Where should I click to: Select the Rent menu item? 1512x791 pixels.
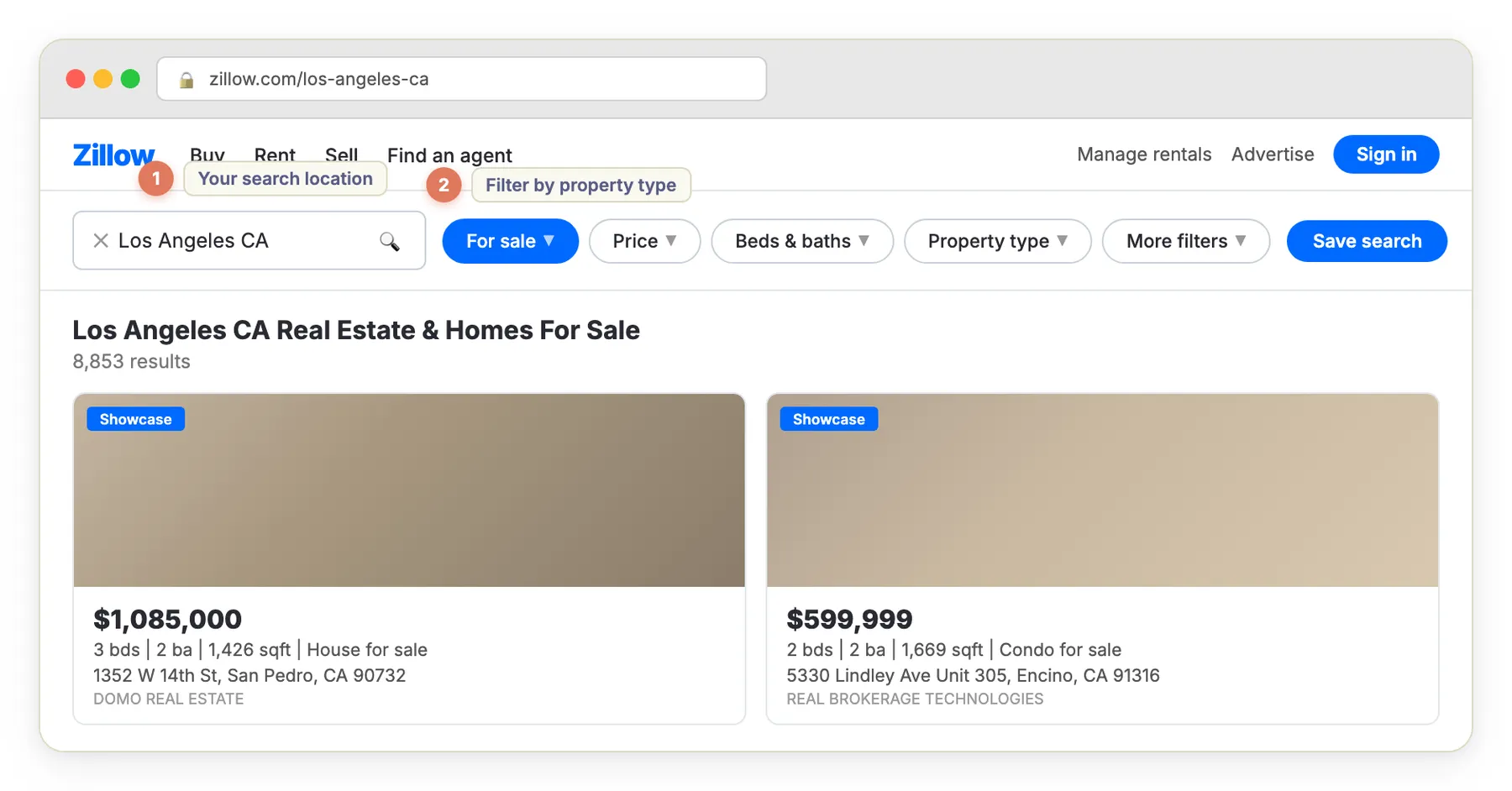[275, 155]
